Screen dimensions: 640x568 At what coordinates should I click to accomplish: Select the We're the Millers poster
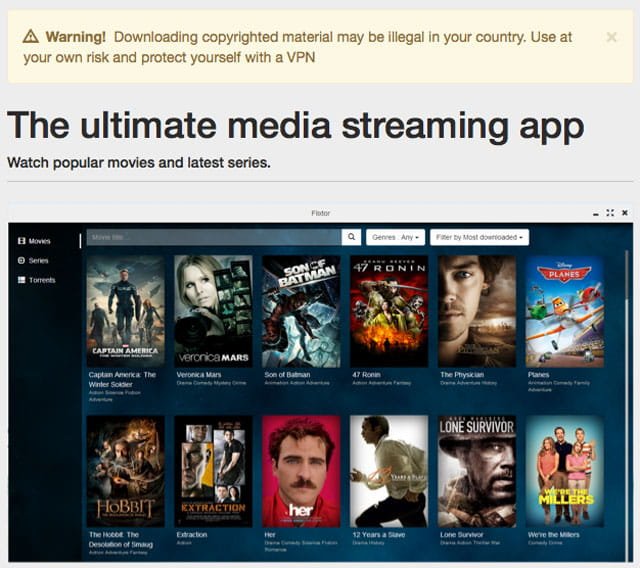[565, 471]
